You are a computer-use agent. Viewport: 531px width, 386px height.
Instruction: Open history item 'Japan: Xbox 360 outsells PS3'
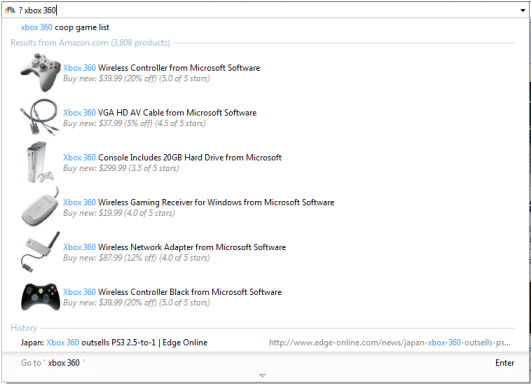click(x=114, y=343)
